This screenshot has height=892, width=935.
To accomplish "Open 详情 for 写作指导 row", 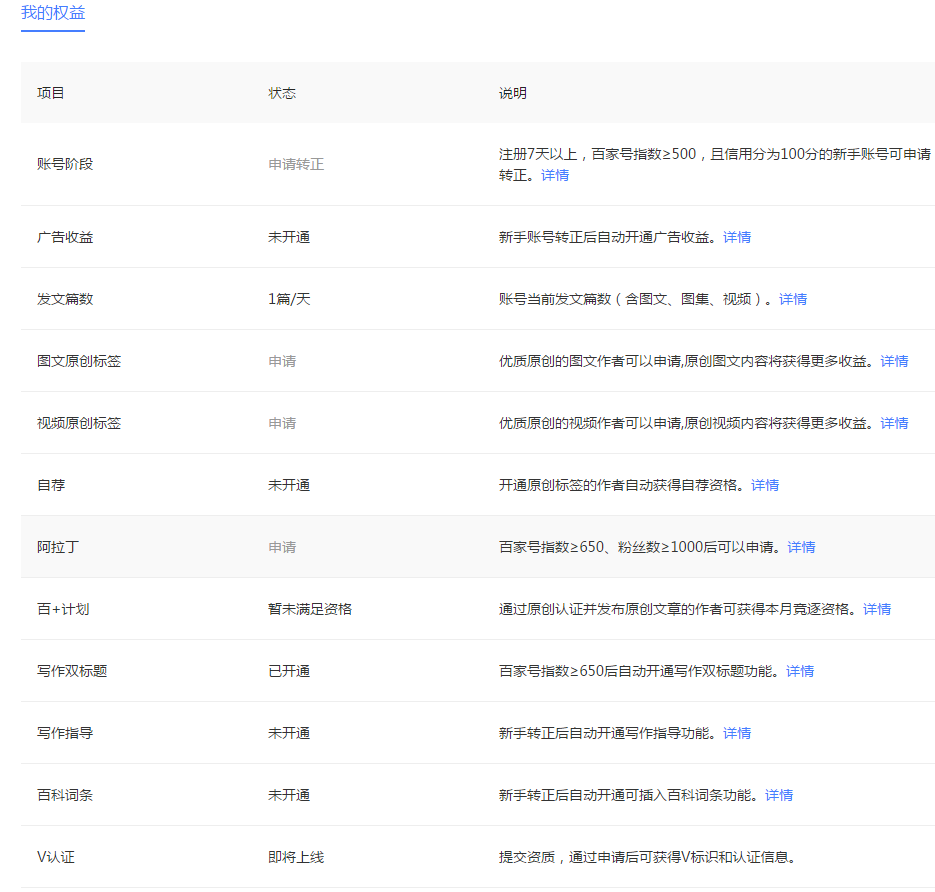I will pyautogui.click(x=737, y=733).
